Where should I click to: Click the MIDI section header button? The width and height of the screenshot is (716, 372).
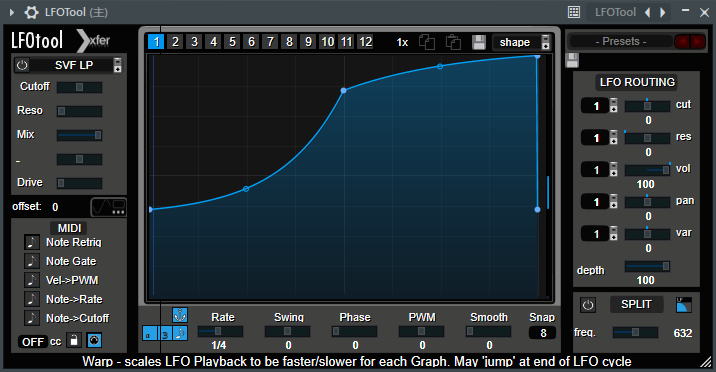[x=69, y=228]
